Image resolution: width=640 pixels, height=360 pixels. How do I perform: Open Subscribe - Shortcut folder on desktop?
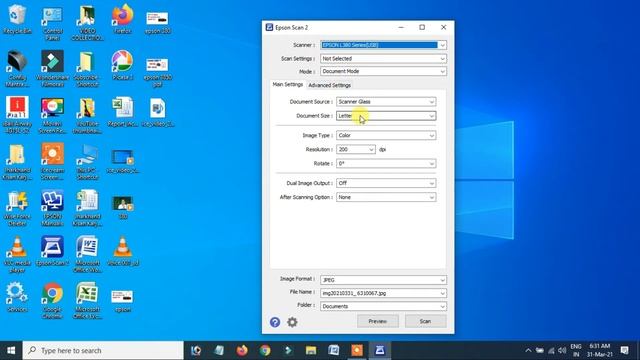87,69
